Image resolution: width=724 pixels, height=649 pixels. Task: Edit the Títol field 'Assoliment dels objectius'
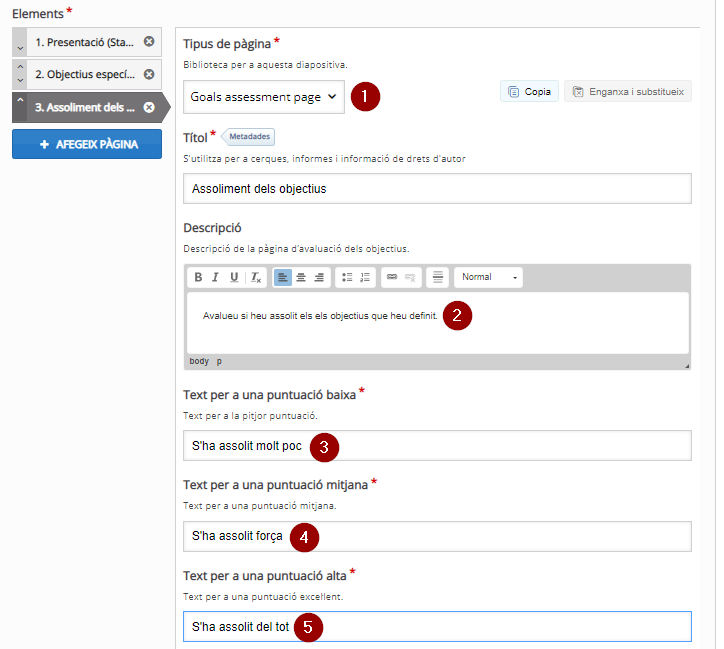(437, 188)
